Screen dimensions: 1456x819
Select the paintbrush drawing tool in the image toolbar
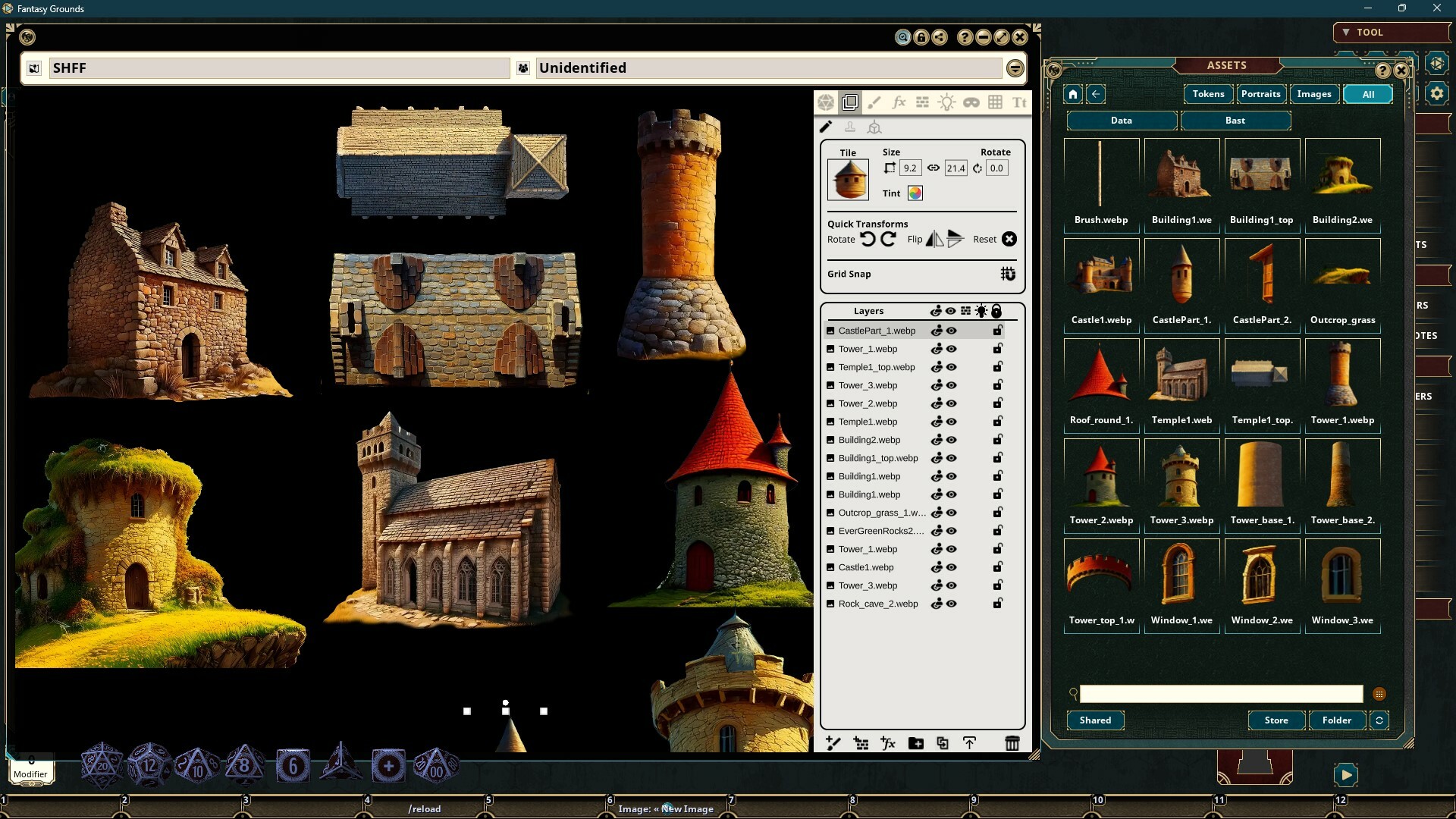[874, 102]
